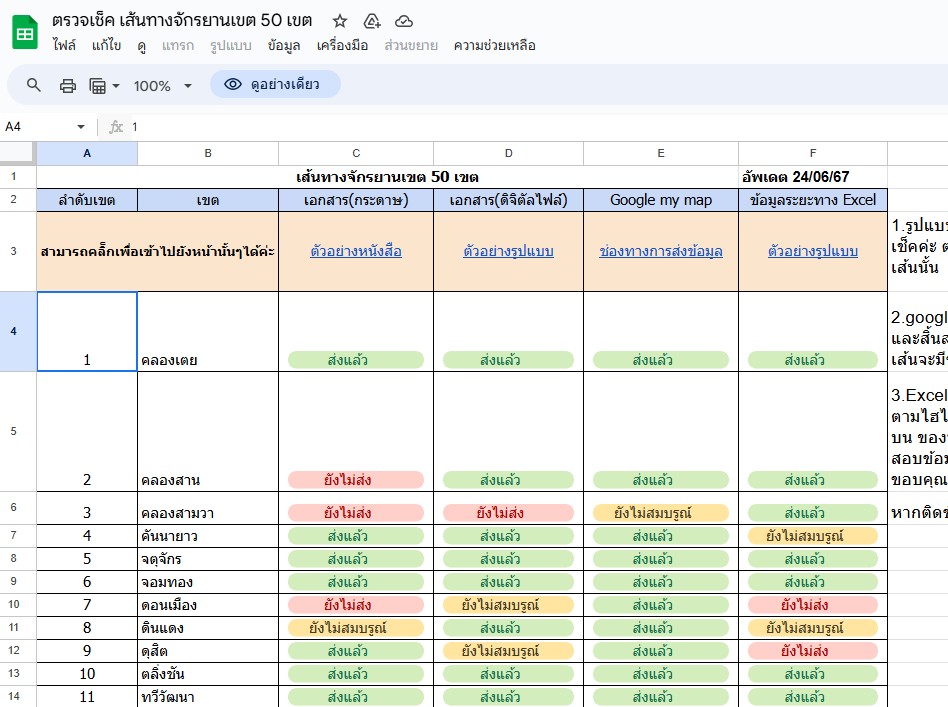This screenshot has height=707, width=948.
Task: Click the add-to-Drive shortcut icon
Action: coord(372,21)
